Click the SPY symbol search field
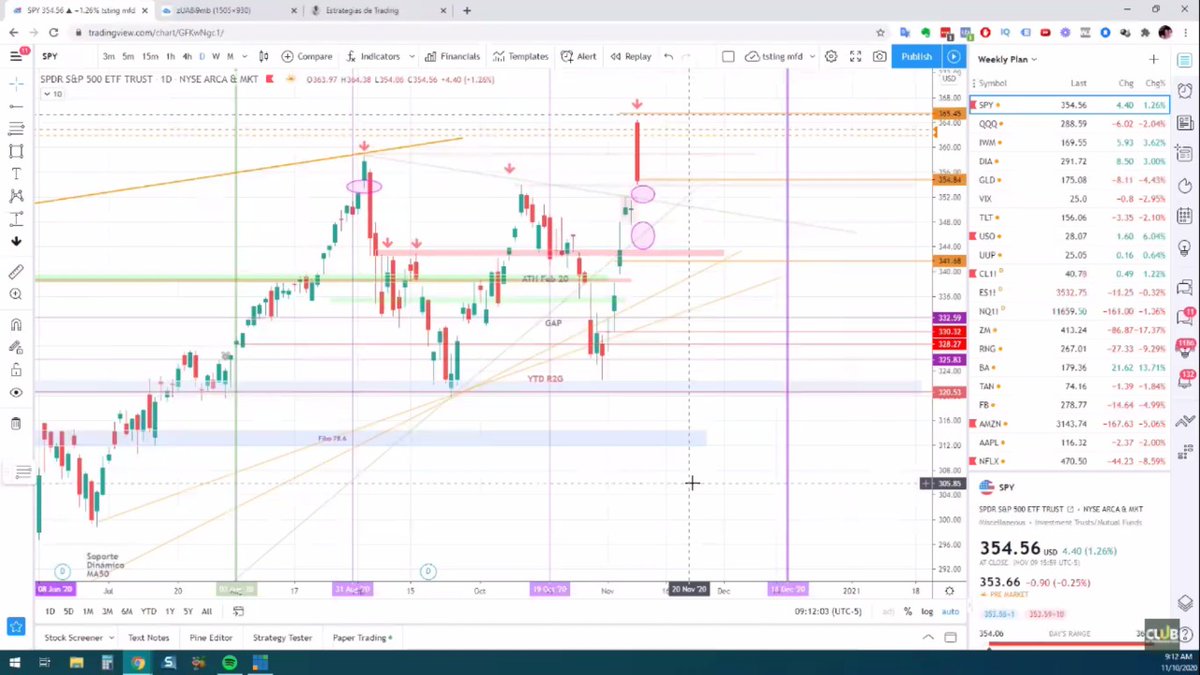1200x675 pixels. (65, 57)
